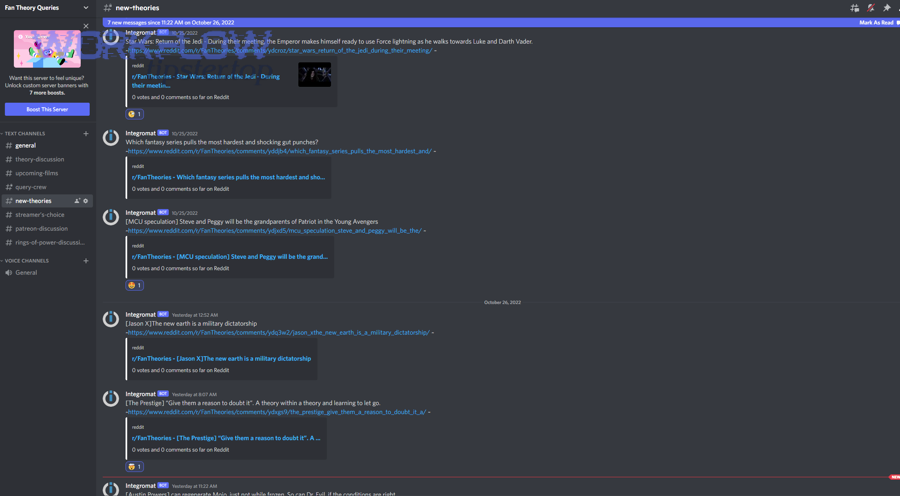The height and width of the screenshot is (496, 900).
Task: Toggle the muted notification bell icon
Action: click(x=871, y=8)
